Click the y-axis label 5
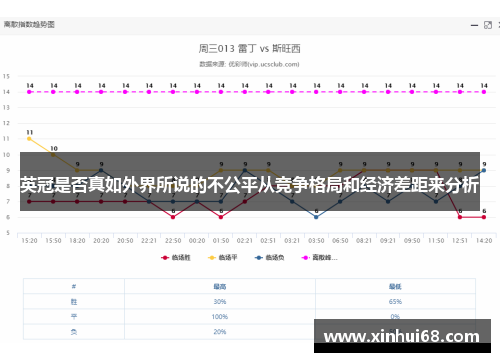500x362 pixels. point(8,233)
